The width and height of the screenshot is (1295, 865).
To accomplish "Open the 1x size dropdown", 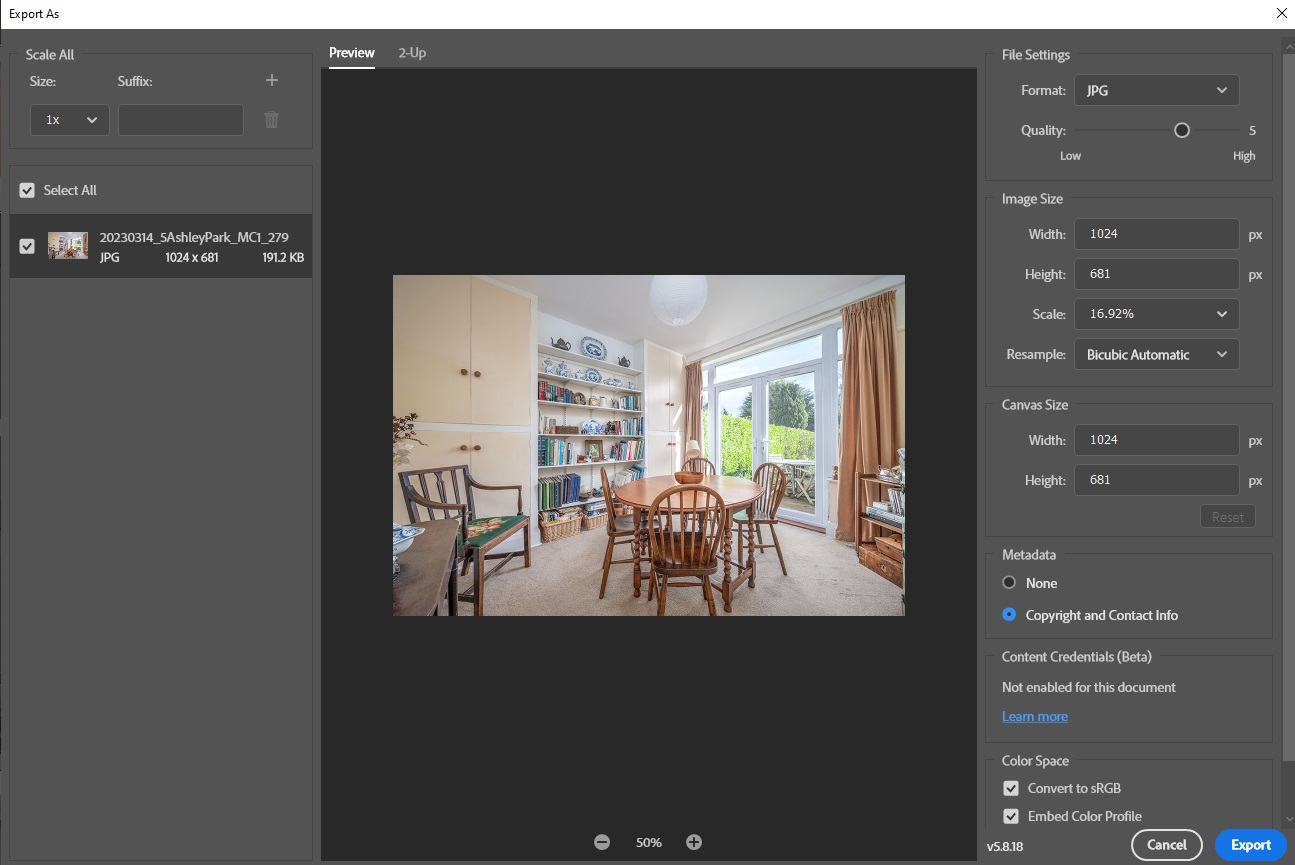I will 69,119.
